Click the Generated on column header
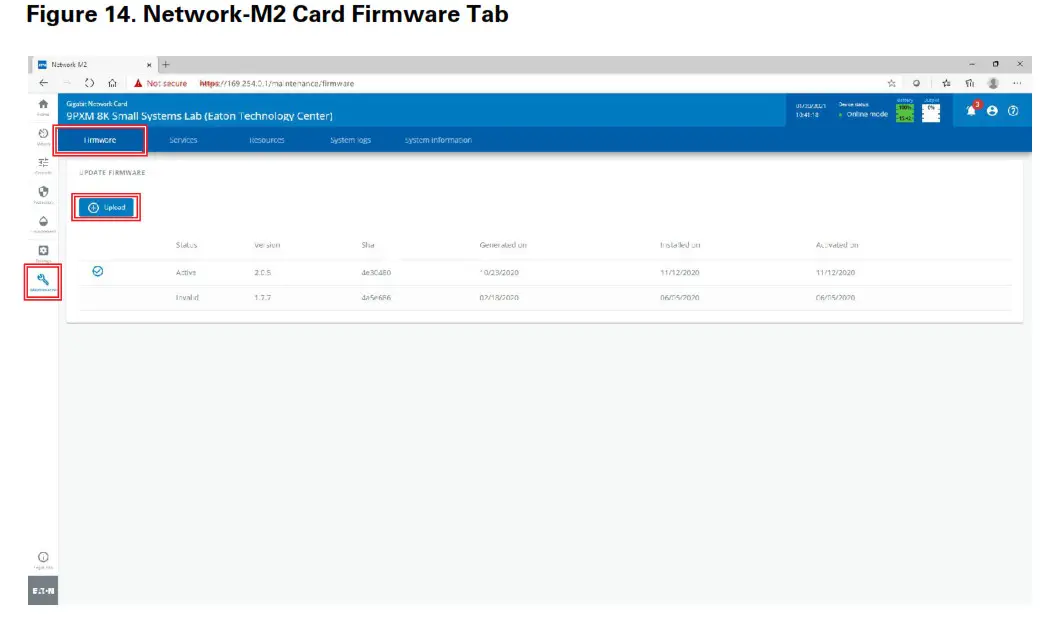Image resolution: width=1054 pixels, height=621 pixels. [503, 245]
